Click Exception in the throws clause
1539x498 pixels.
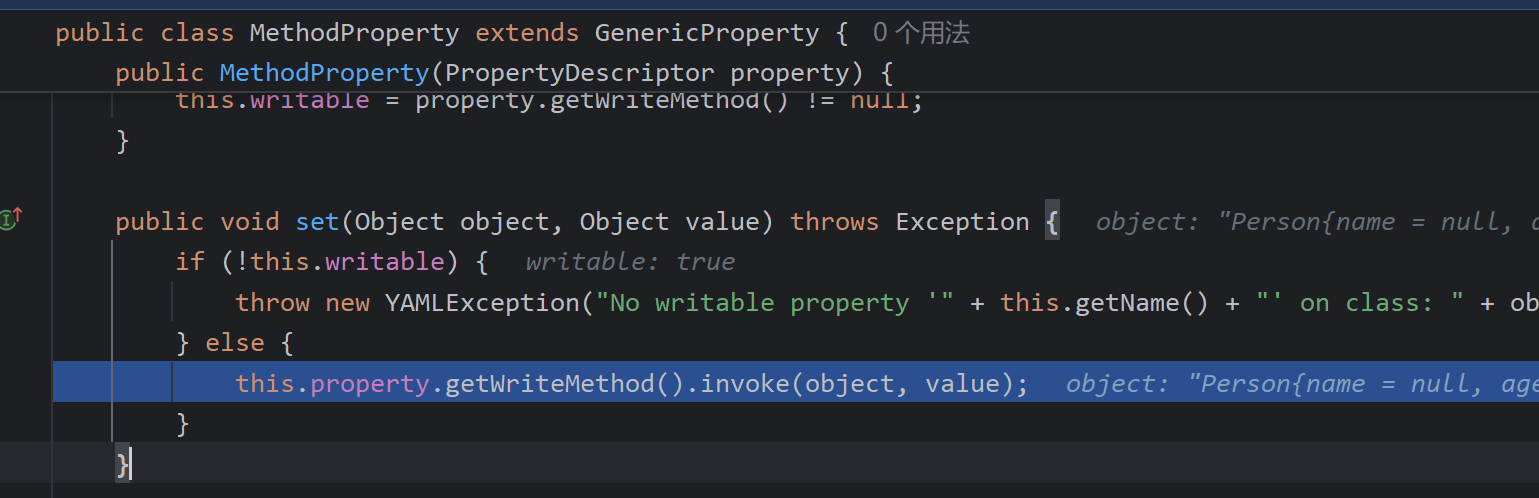tap(962, 222)
